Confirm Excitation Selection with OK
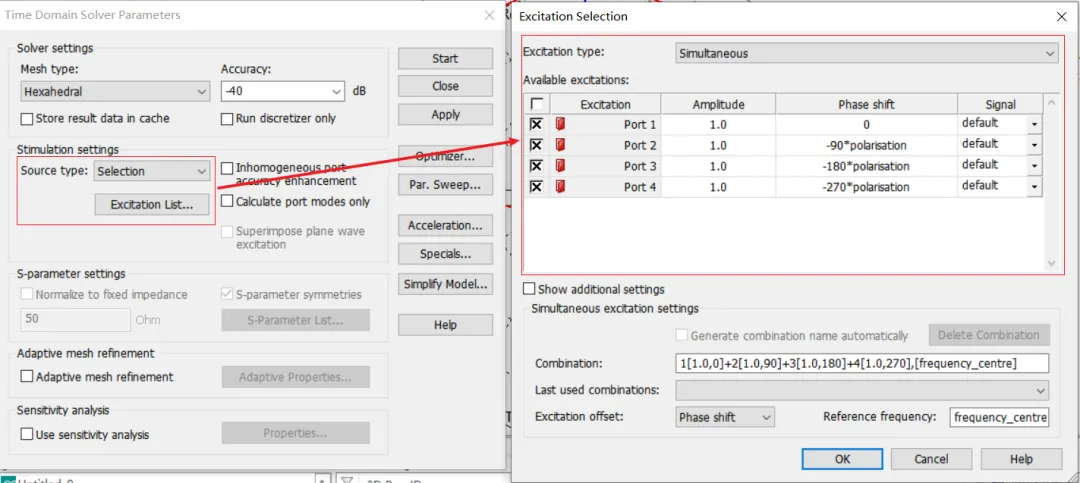This screenshot has height=483, width=1080. 842,459
